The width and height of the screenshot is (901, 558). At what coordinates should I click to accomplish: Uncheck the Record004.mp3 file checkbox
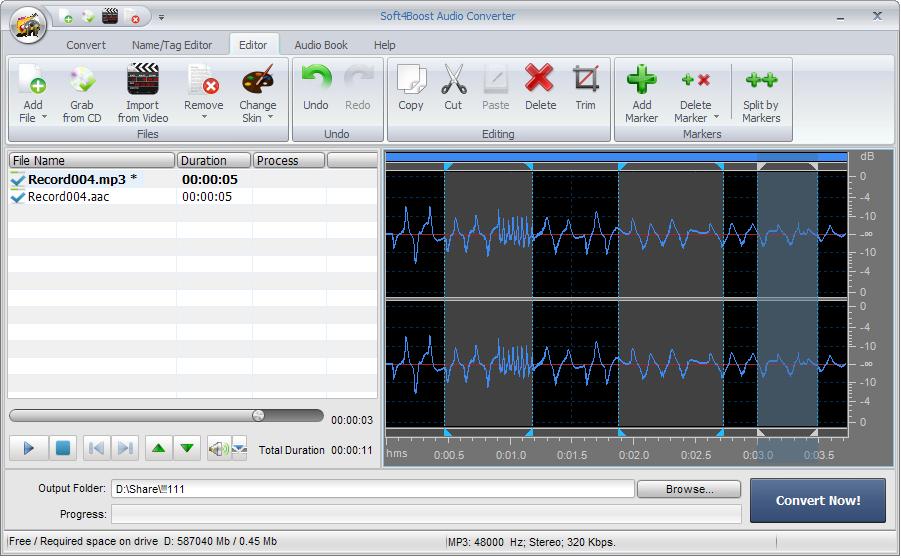[17, 180]
